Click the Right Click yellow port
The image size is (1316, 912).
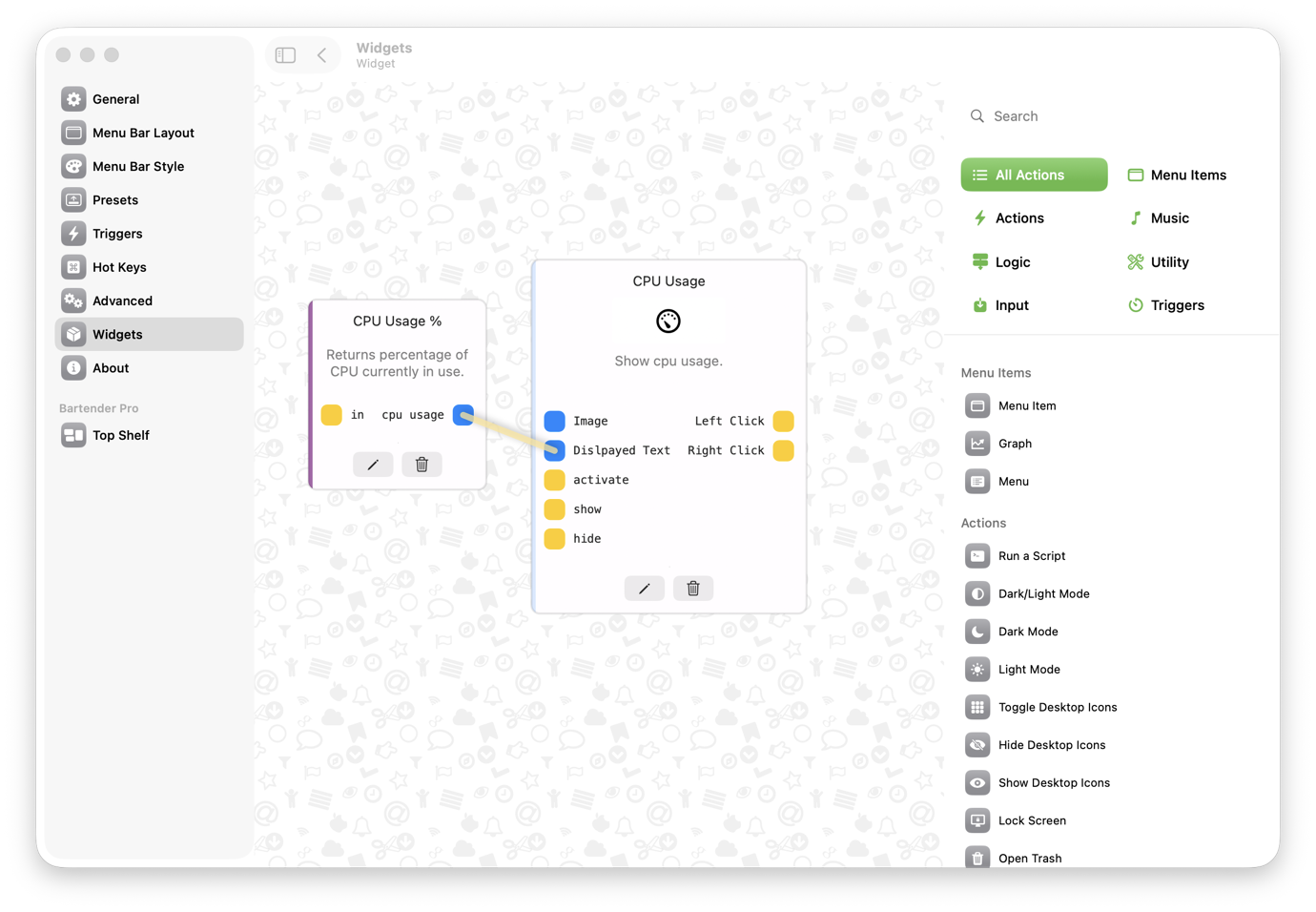click(784, 450)
